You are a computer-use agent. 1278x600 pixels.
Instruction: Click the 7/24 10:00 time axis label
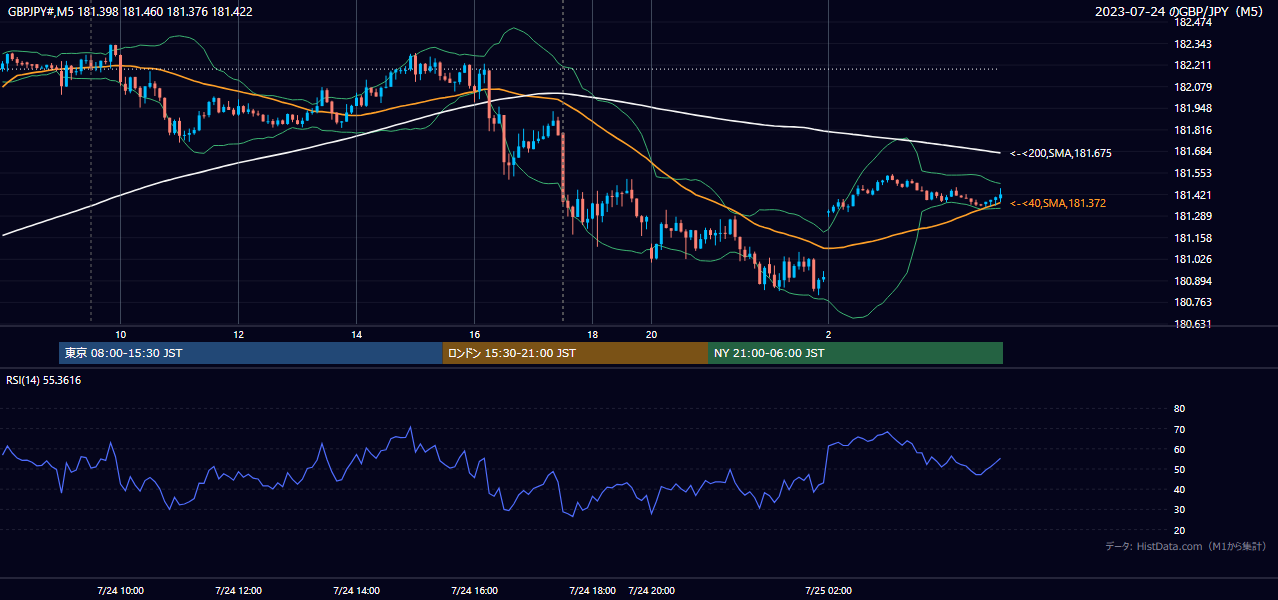[121, 591]
